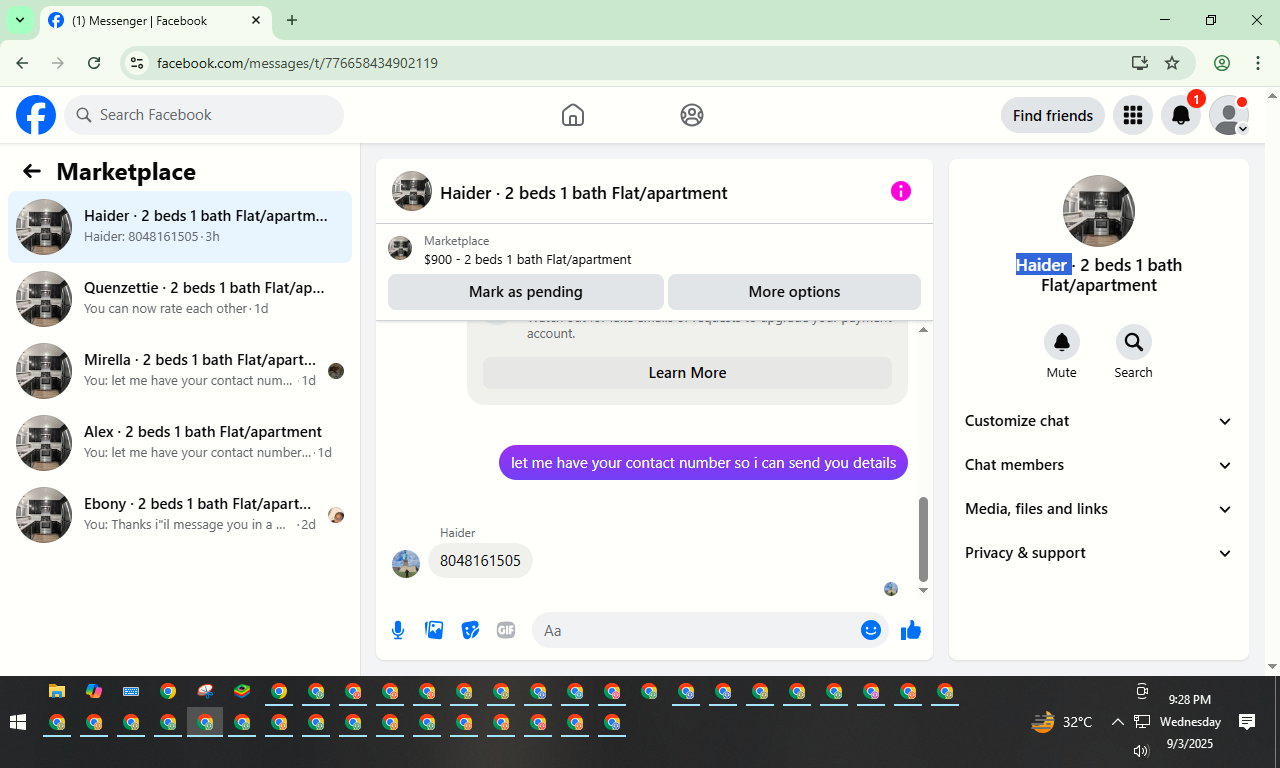The width and height of the screenshot is (1280, 768).
Task: Select the Messenger | Facebook browser tab
Action: [x=155, y=20]
